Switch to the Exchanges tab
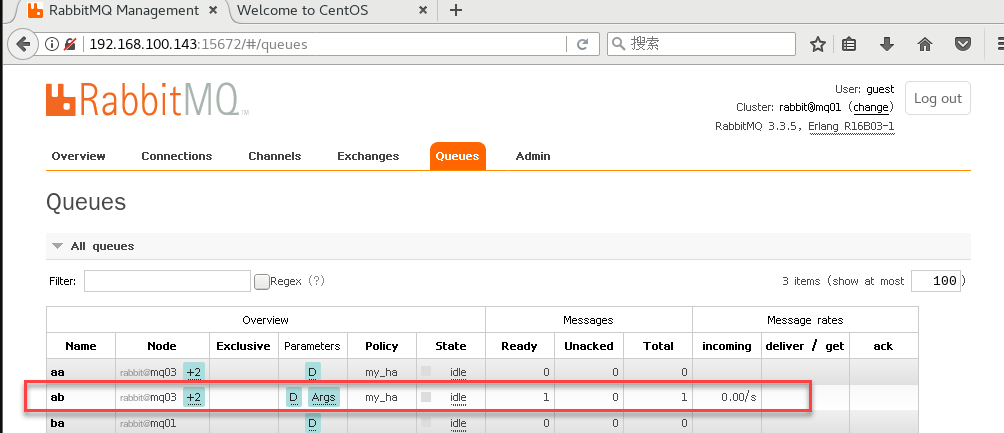This screenshot has height=433, width=1004. (368, 156)
